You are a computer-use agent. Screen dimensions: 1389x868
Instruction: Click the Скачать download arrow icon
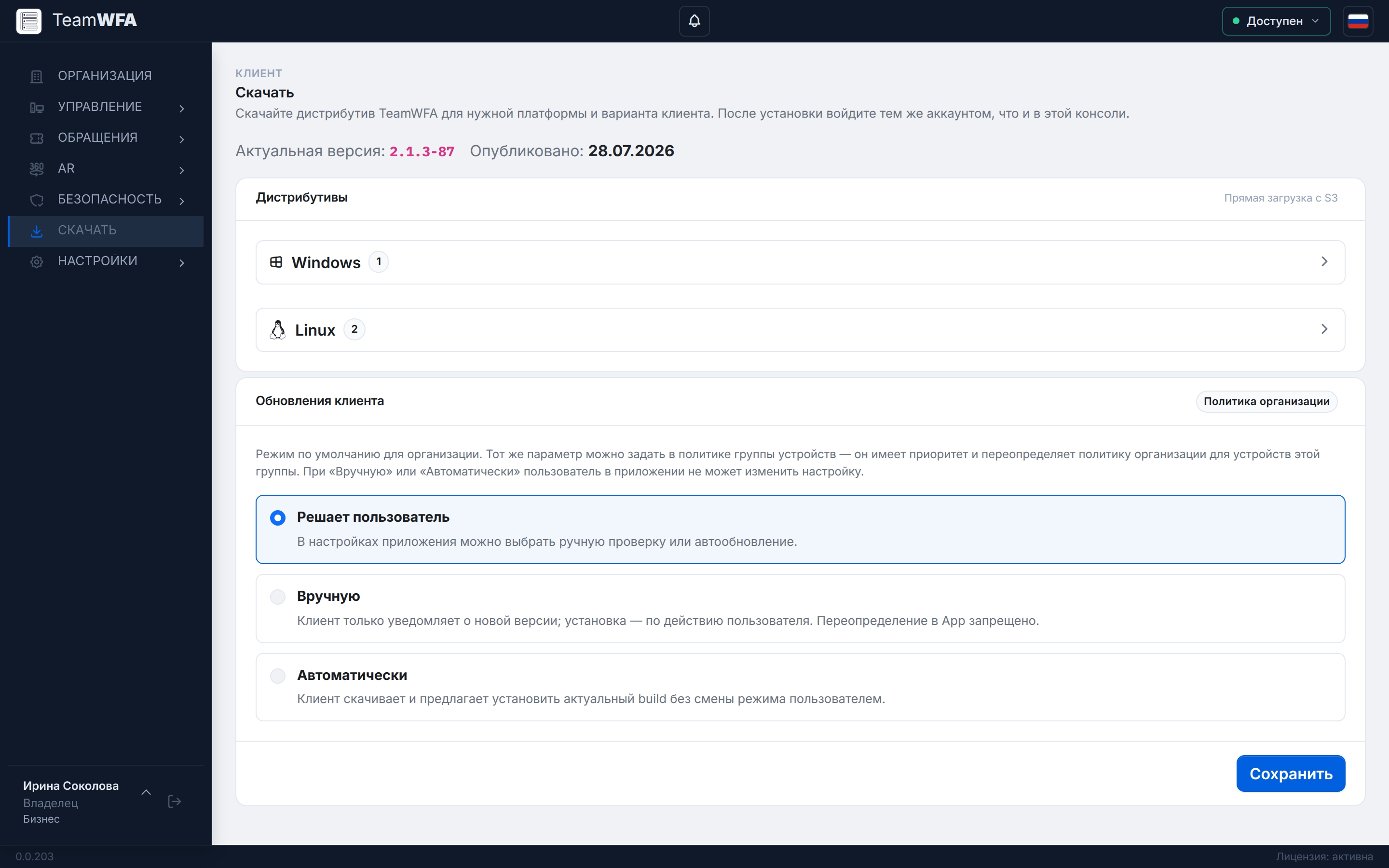[37, 231]
